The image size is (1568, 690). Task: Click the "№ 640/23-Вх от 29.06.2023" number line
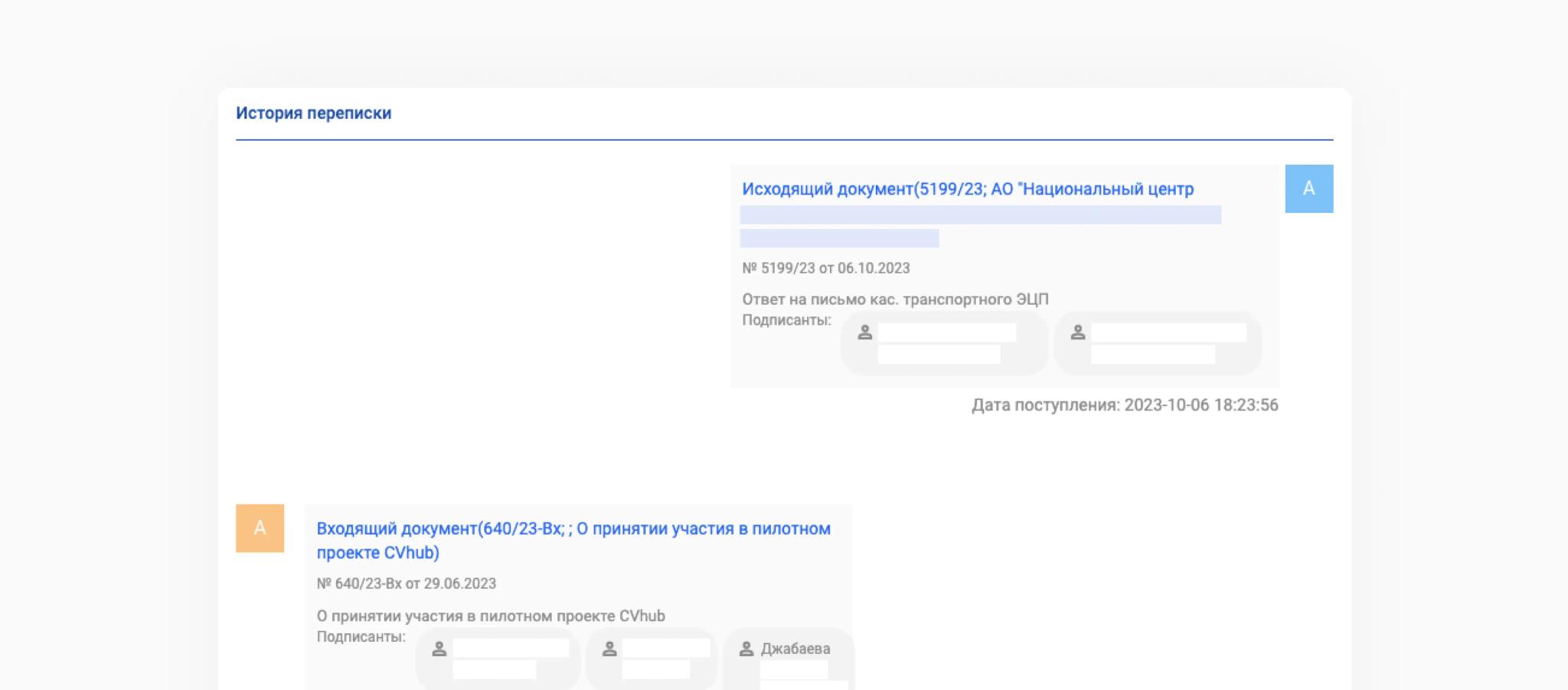click(406, 584)
